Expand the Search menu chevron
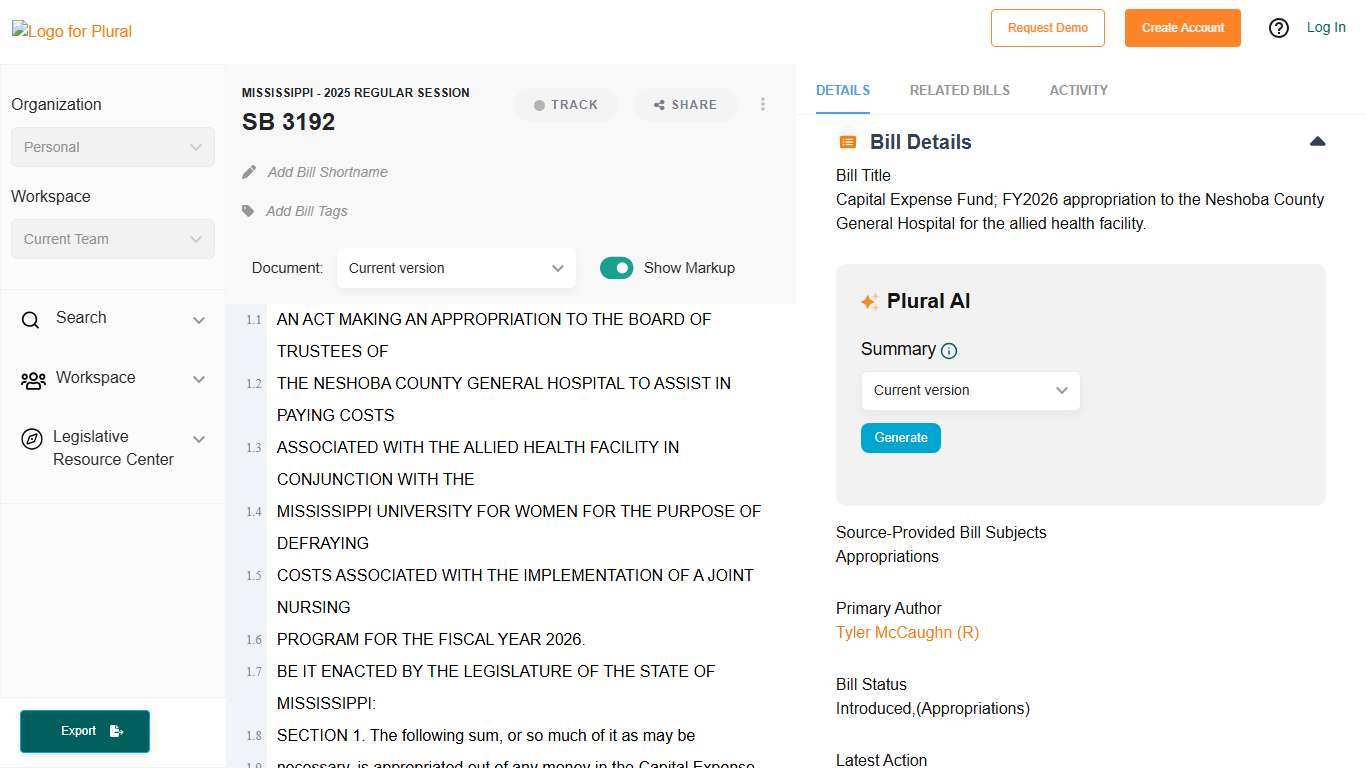 [199, 320]
